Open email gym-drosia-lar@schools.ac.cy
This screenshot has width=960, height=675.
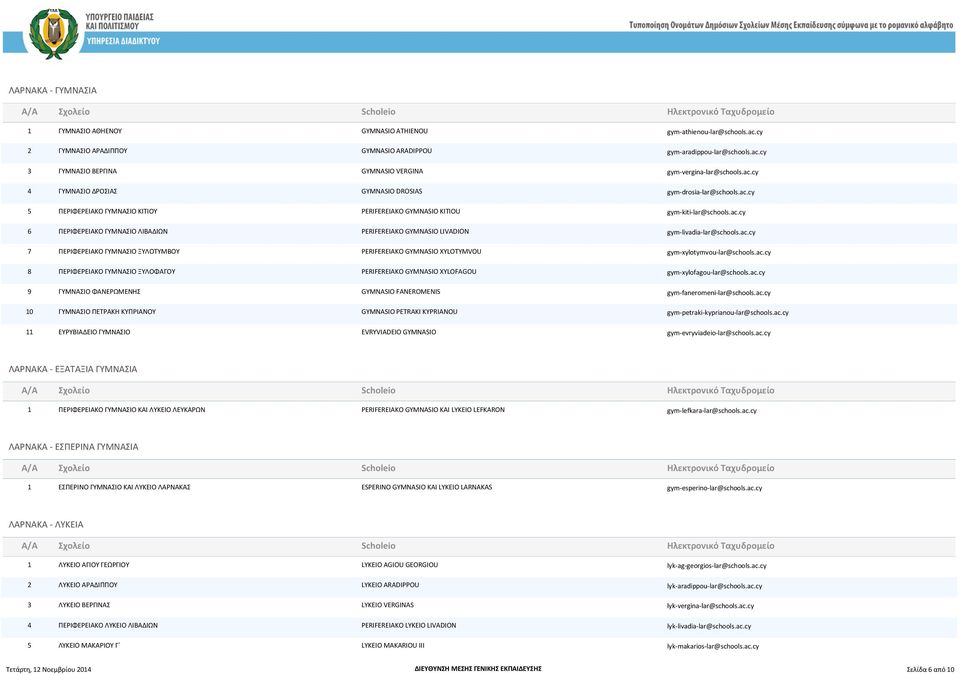711,192
